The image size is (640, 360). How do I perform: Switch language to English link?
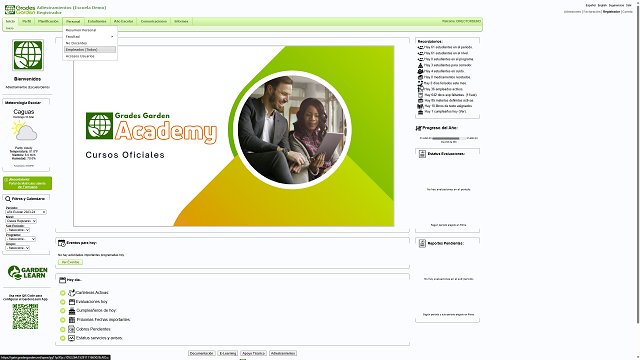click(x=602, y=5)
